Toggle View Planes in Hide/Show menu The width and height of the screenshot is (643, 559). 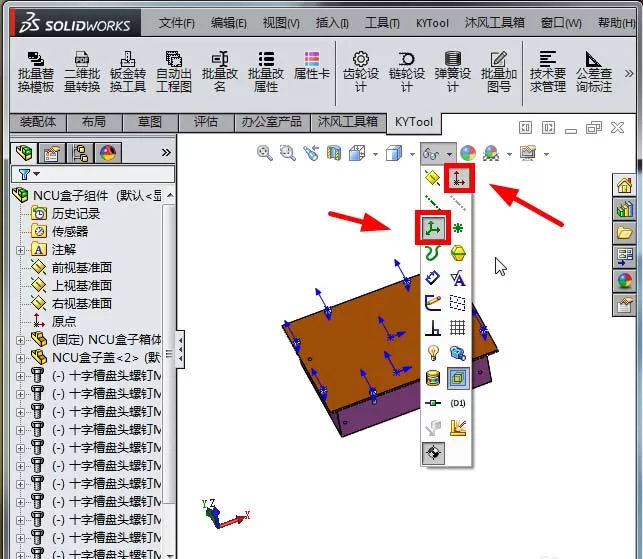pos(432,178)
